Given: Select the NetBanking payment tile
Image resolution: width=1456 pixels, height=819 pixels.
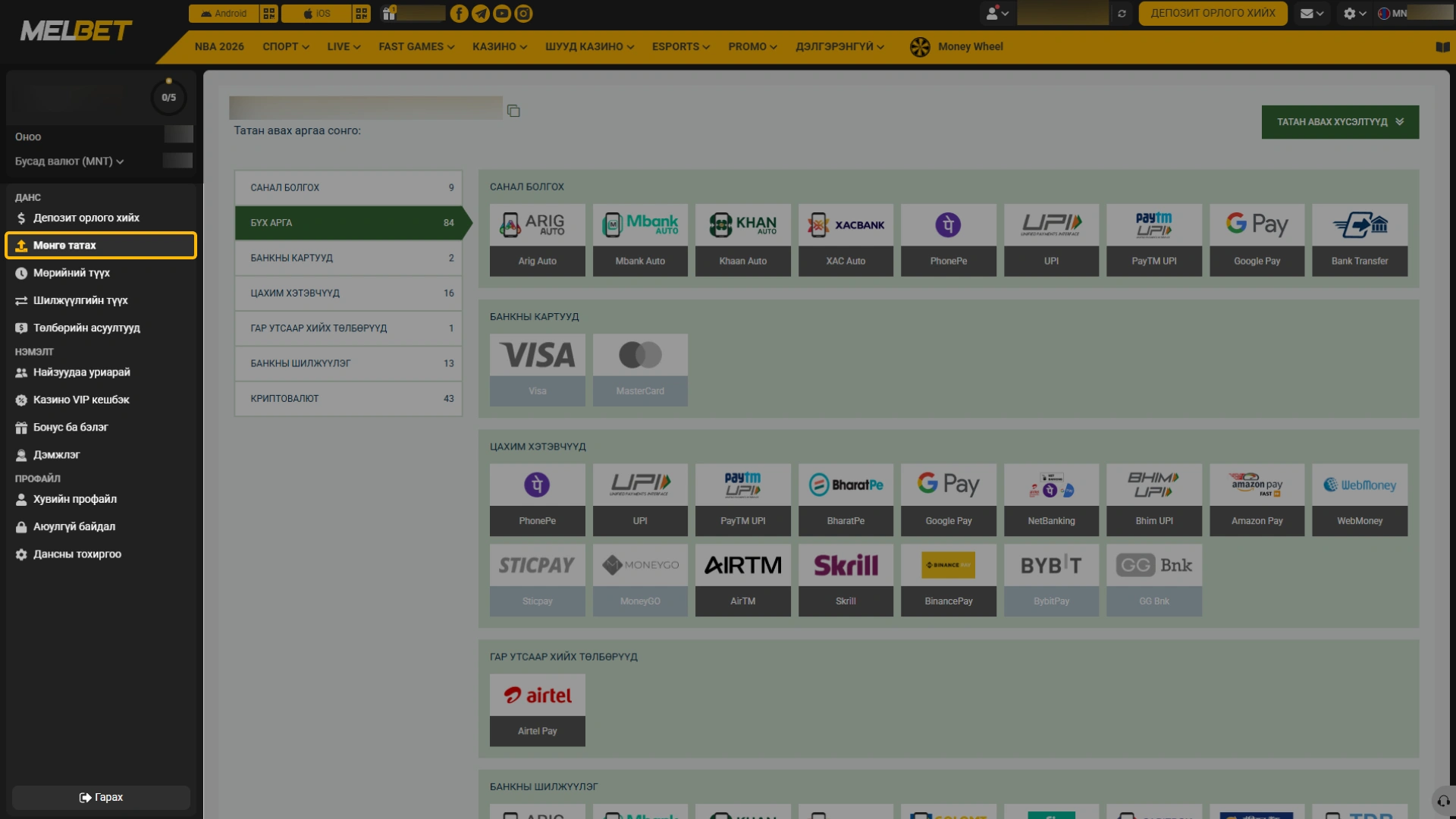Looking at the screenshot, I should [1051, 500].
